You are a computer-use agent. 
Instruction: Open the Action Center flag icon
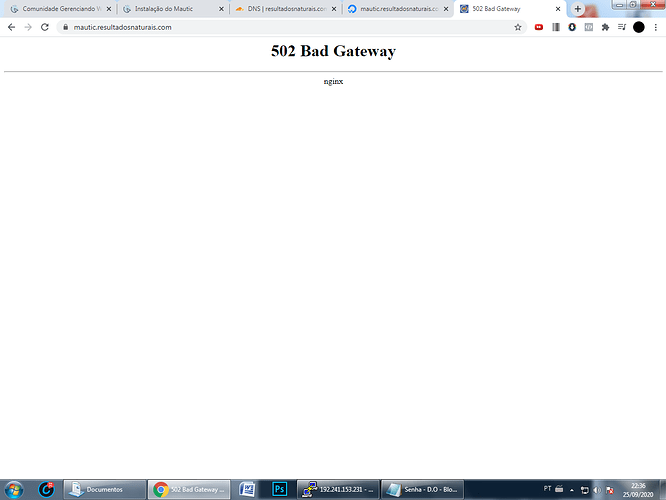(610, 490)
